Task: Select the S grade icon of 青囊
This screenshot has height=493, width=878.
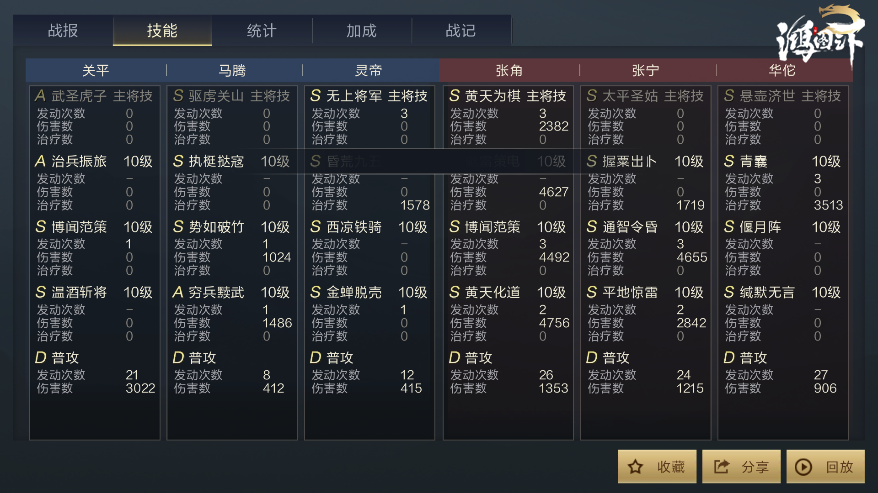Action: (729, 161)
